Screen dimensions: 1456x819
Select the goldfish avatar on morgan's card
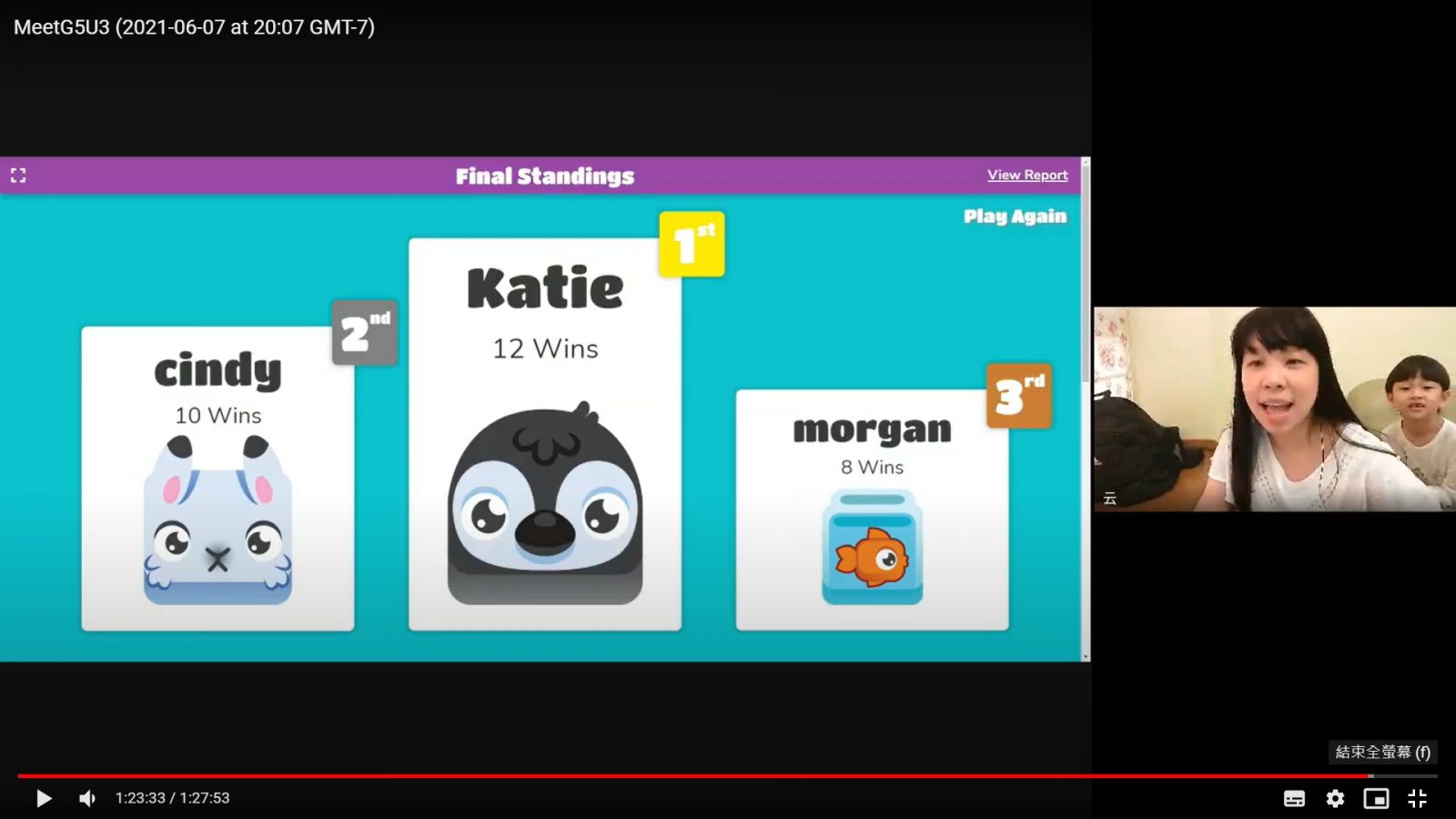[x=872, y=548]
